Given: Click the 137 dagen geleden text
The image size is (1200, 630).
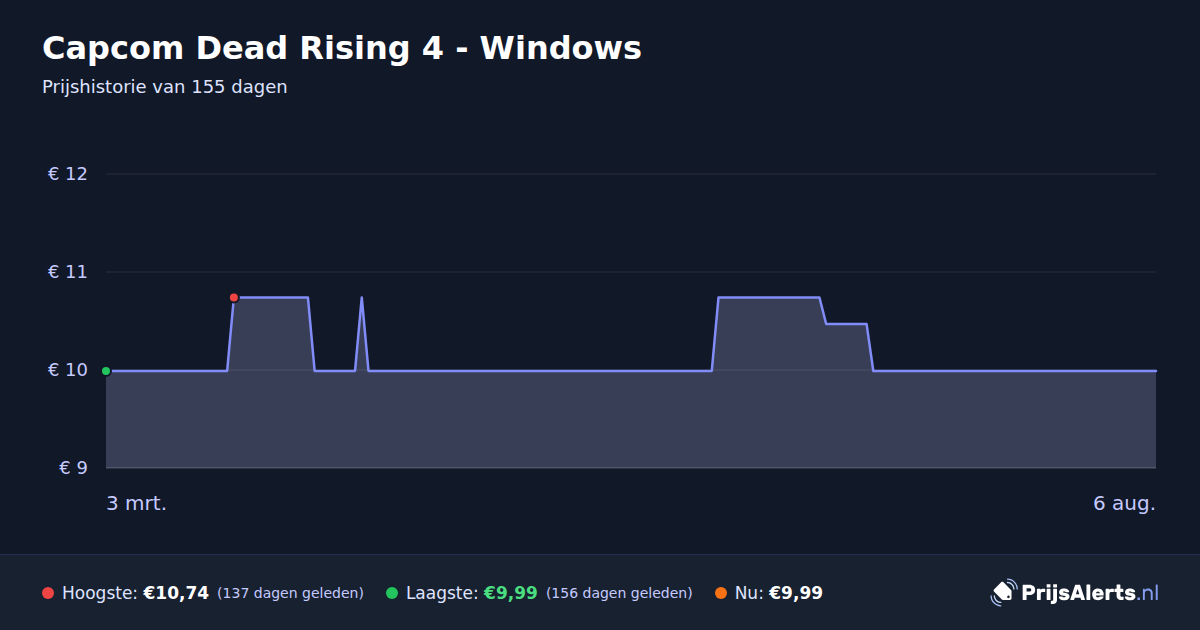Looking at the screenshot, I should pyautogui.click(x=290, y=593).
